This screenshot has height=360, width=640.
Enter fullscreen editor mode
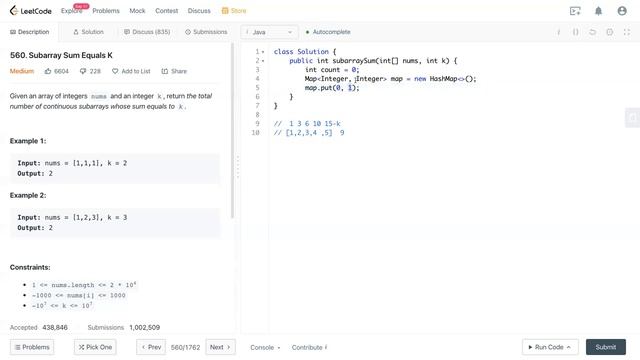tap(627, 32)
